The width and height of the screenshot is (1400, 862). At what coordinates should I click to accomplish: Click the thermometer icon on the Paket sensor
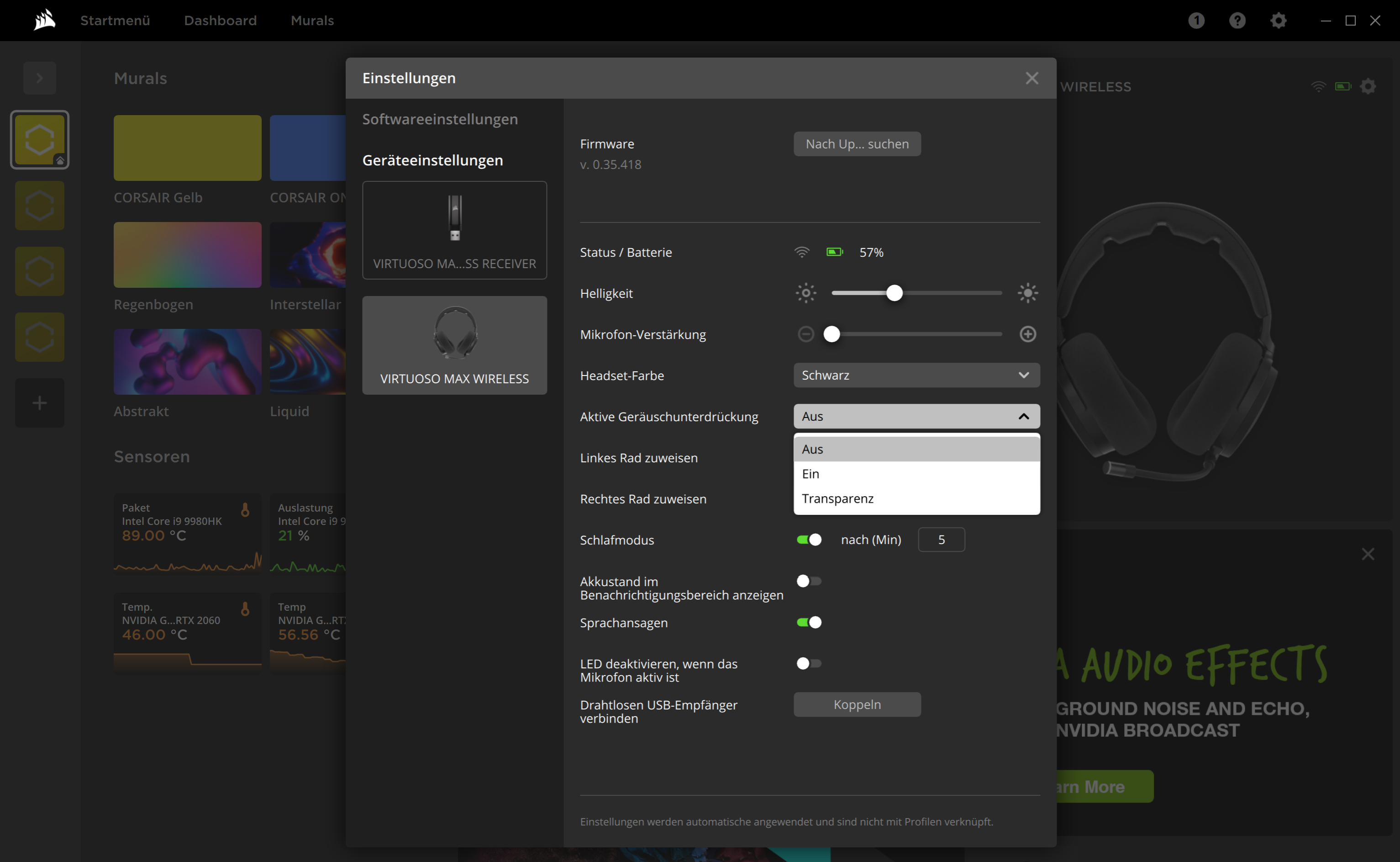click(x=245, y=510)
